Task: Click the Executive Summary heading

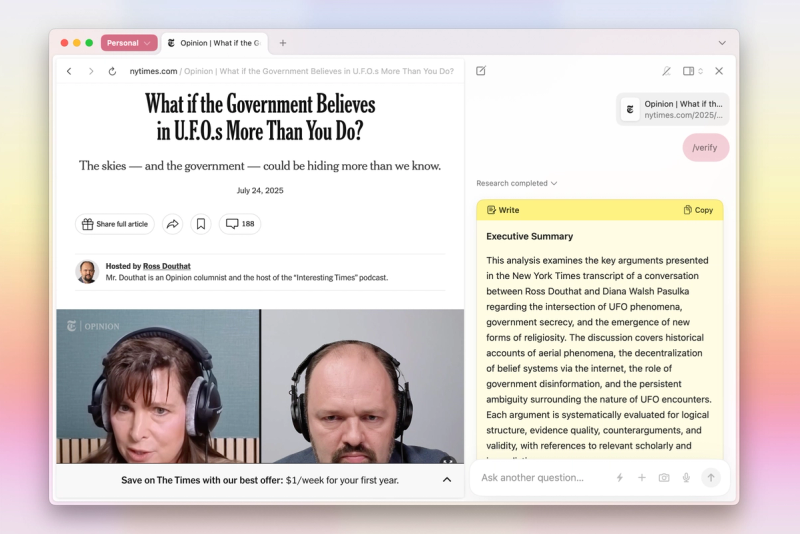Action: (530, 236)
